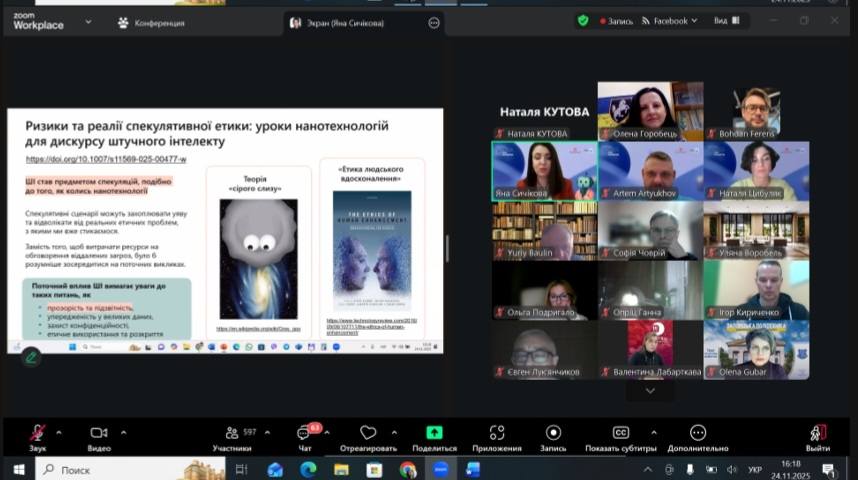
Task: Click the Выйти leave meeting icon
Action: coord(818,433)
